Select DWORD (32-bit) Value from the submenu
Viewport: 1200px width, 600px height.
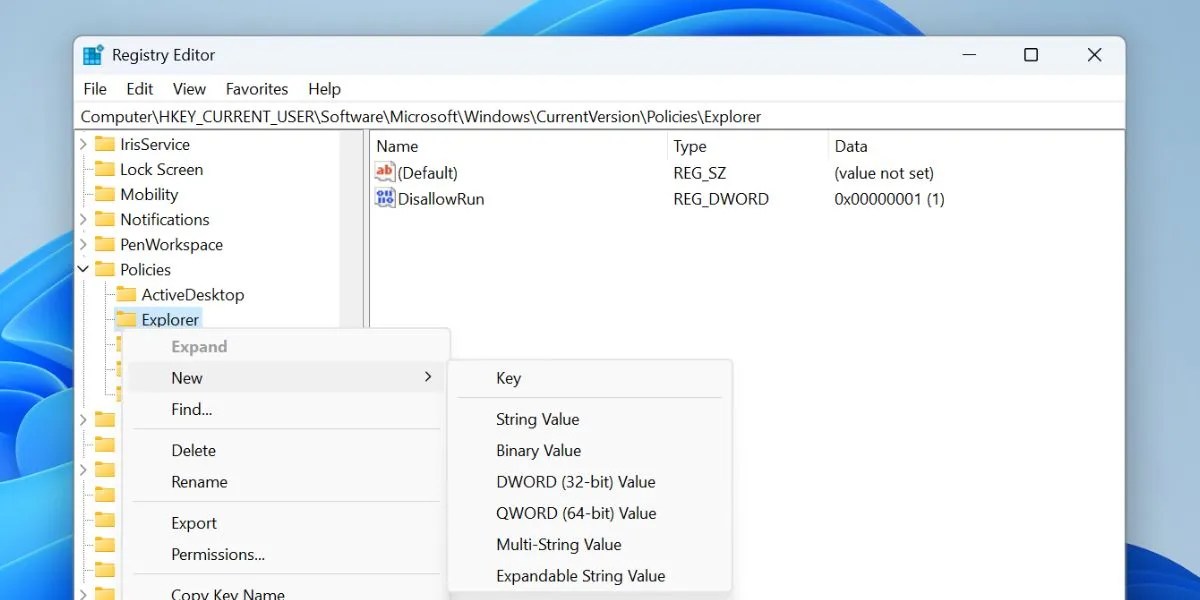[575, 481]
